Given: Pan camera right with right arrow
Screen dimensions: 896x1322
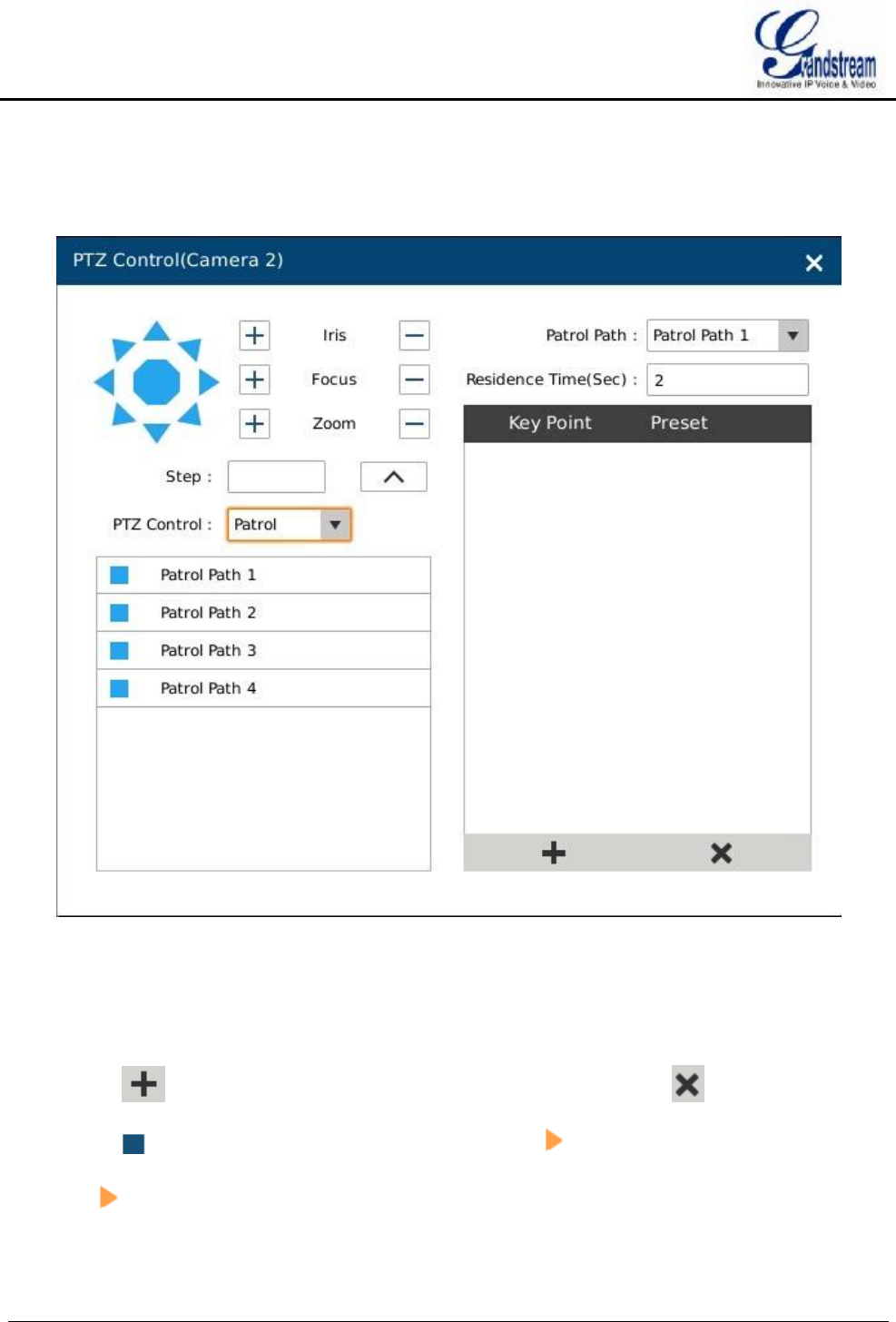Looking at the screenshot, I should (209, 382).
